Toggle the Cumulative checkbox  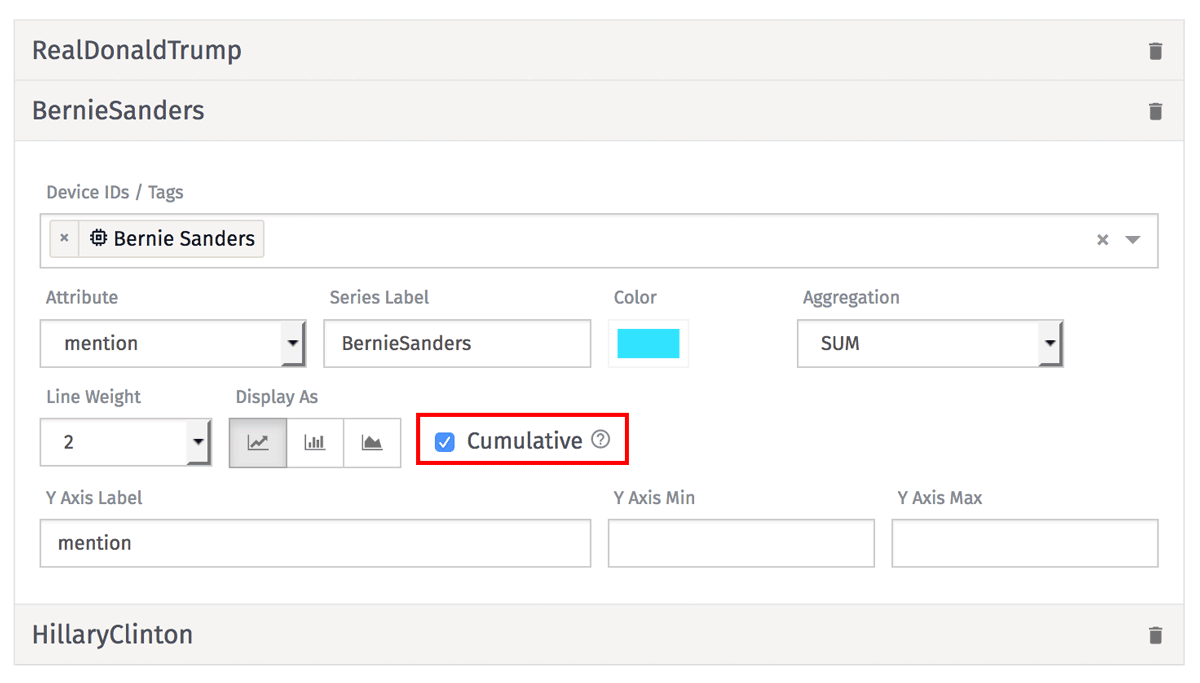445,441
